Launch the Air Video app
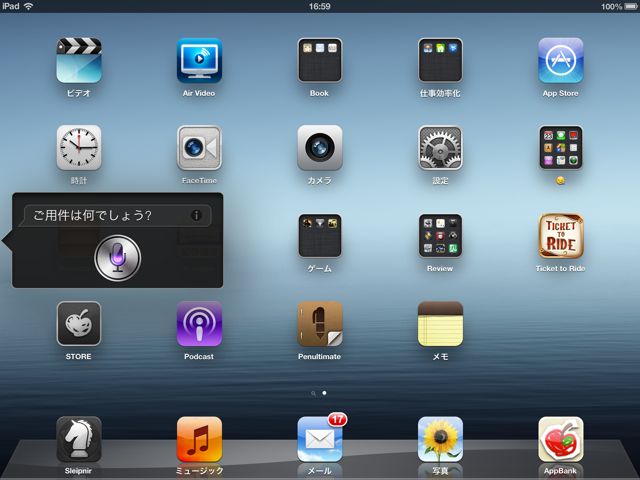 [199, 60]
